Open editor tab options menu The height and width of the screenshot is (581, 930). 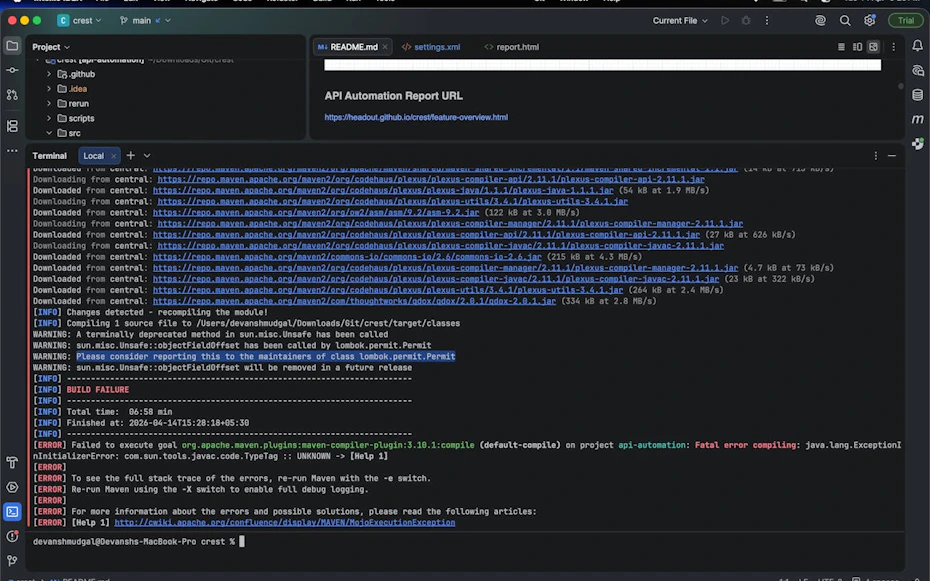point(894,47)
